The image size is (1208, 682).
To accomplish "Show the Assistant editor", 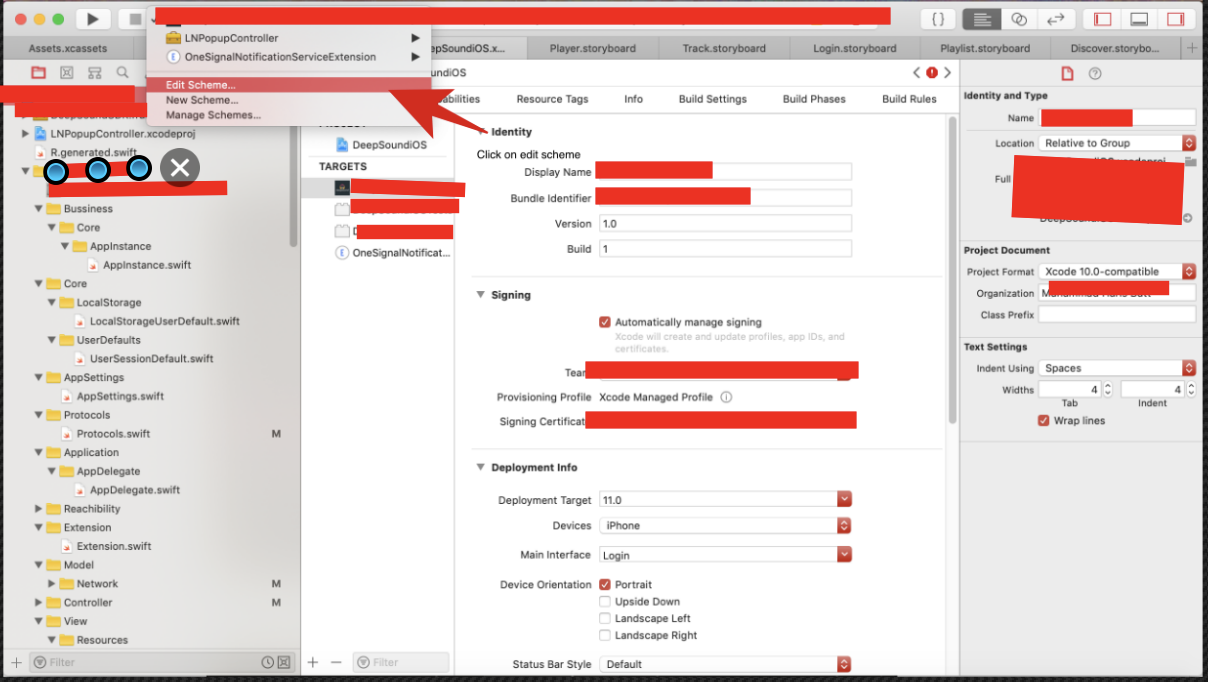I will 1018,19.
